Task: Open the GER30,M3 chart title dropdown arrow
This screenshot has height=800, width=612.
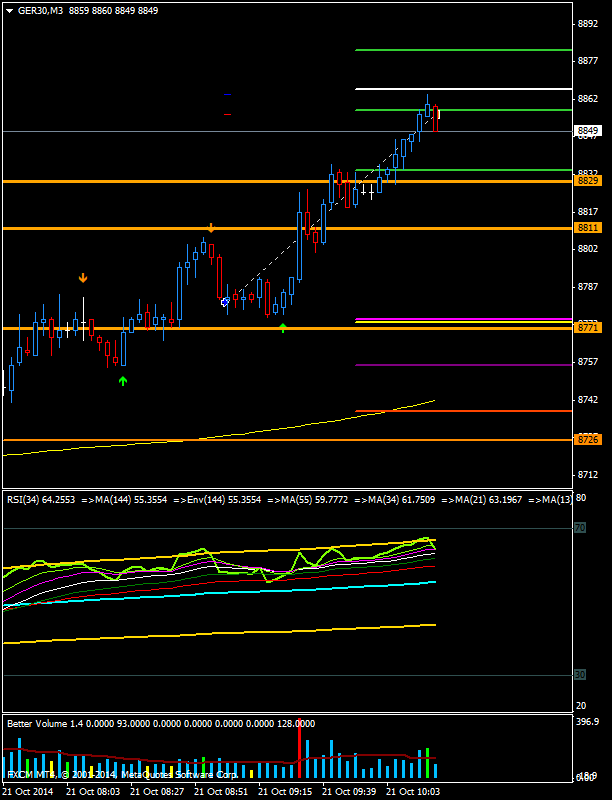Action: [9, 9]
